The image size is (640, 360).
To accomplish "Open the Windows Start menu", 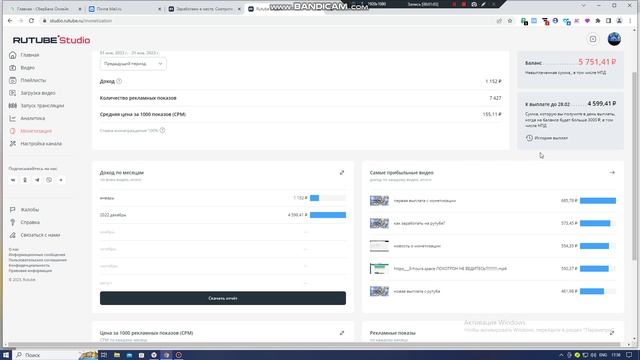I will (6, 355).
